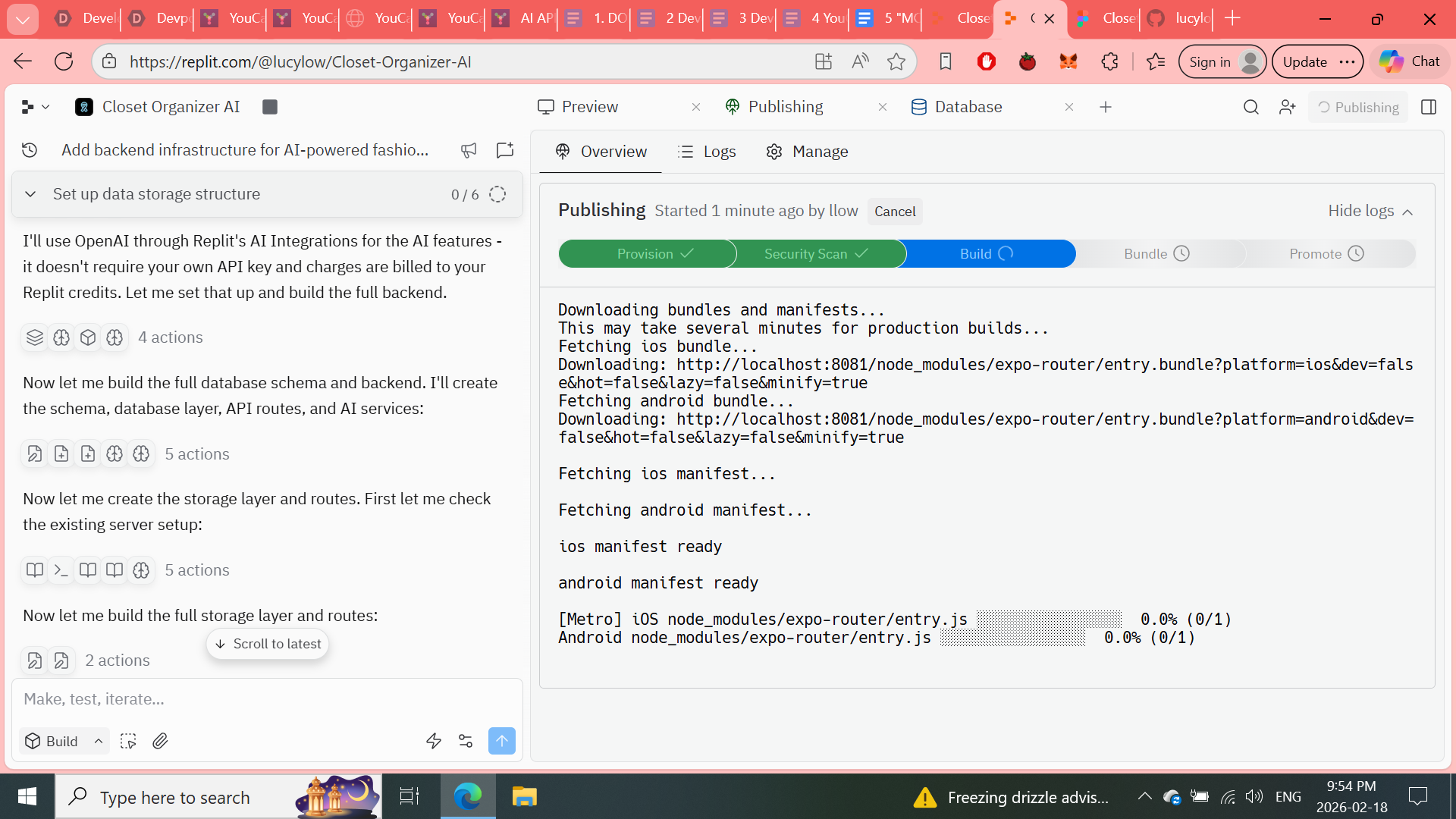This screenshot has width=1456, height=819.
Task: Attach a file with paperclip icon
Action: tap(160, 741)
